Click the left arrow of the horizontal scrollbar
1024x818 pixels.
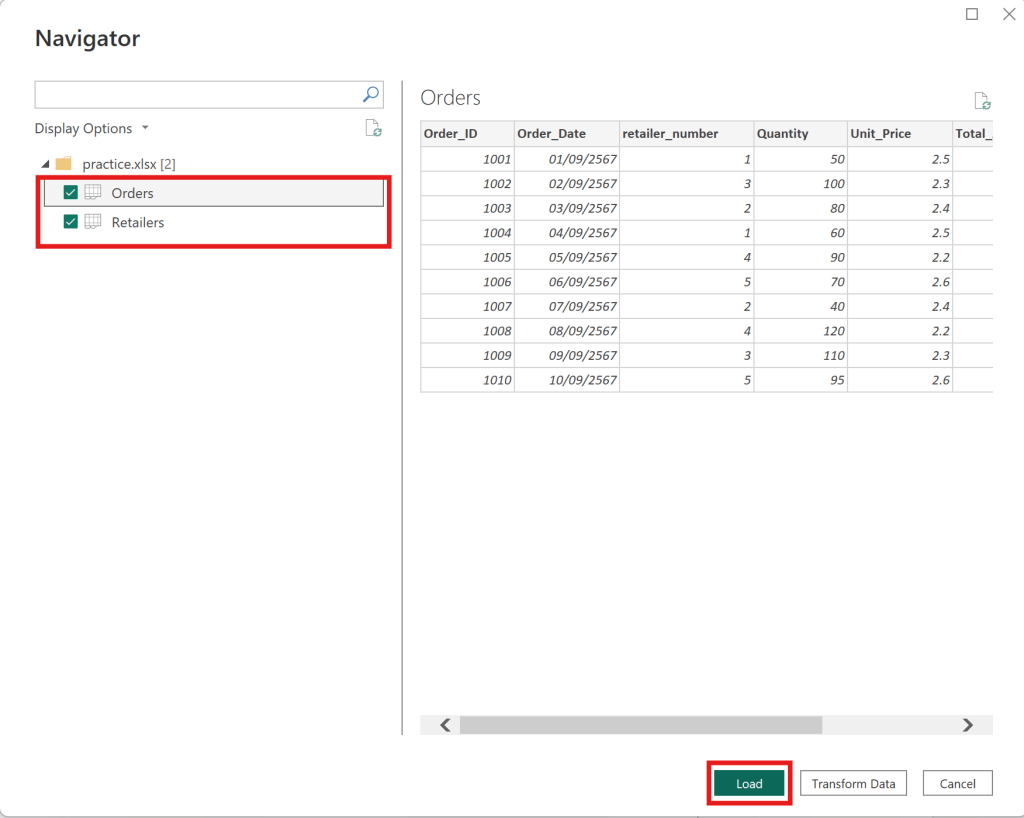[x=446, y=725]
